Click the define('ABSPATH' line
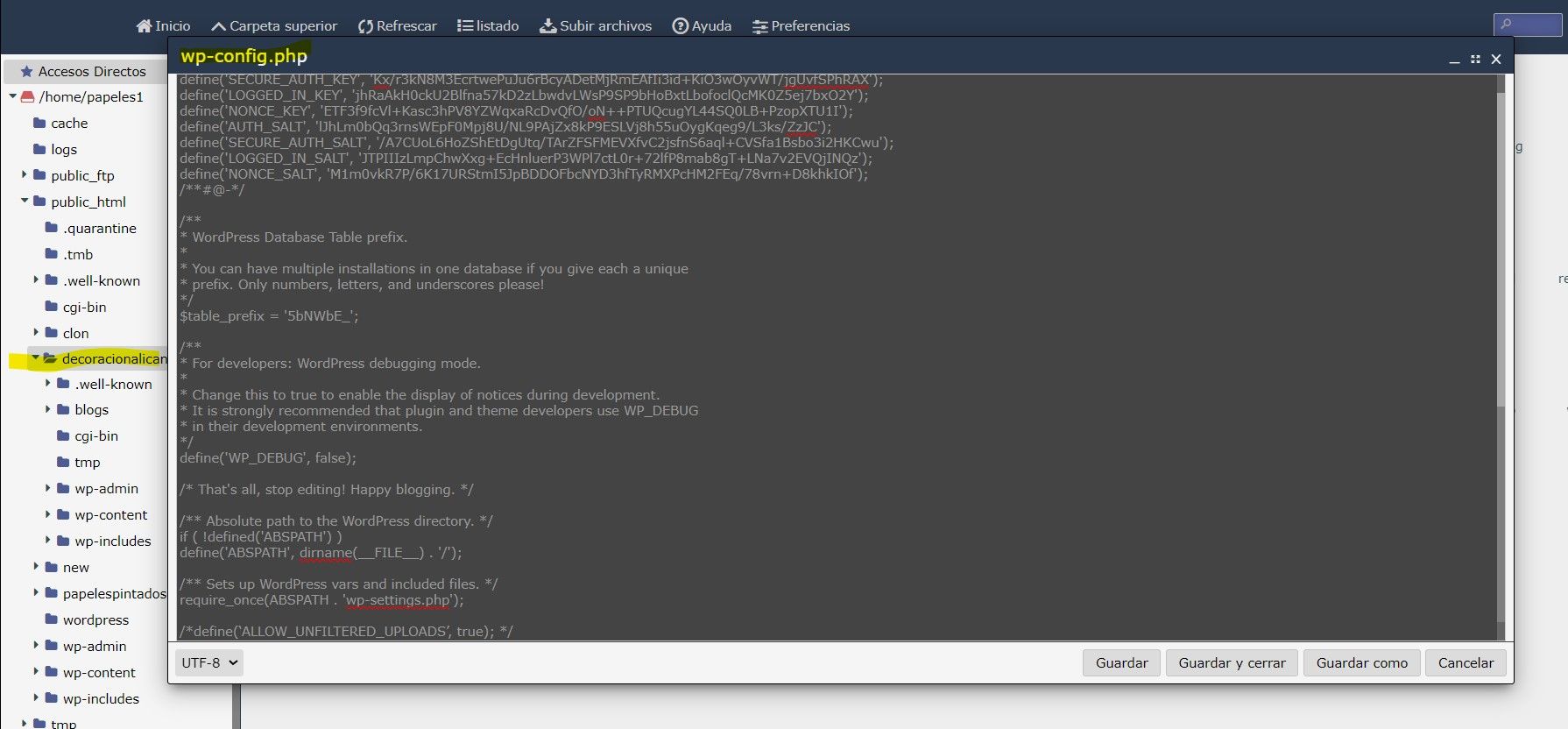 tap(321, 552)
